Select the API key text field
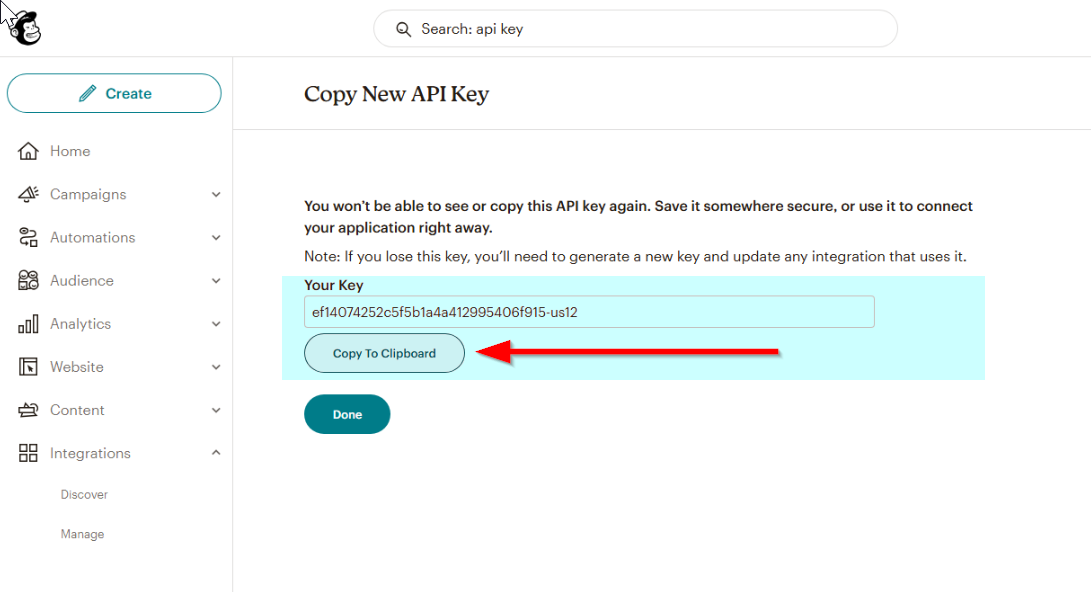This screenshot has width=1091, height=592. pyautogui.click(x=589, y=312)
